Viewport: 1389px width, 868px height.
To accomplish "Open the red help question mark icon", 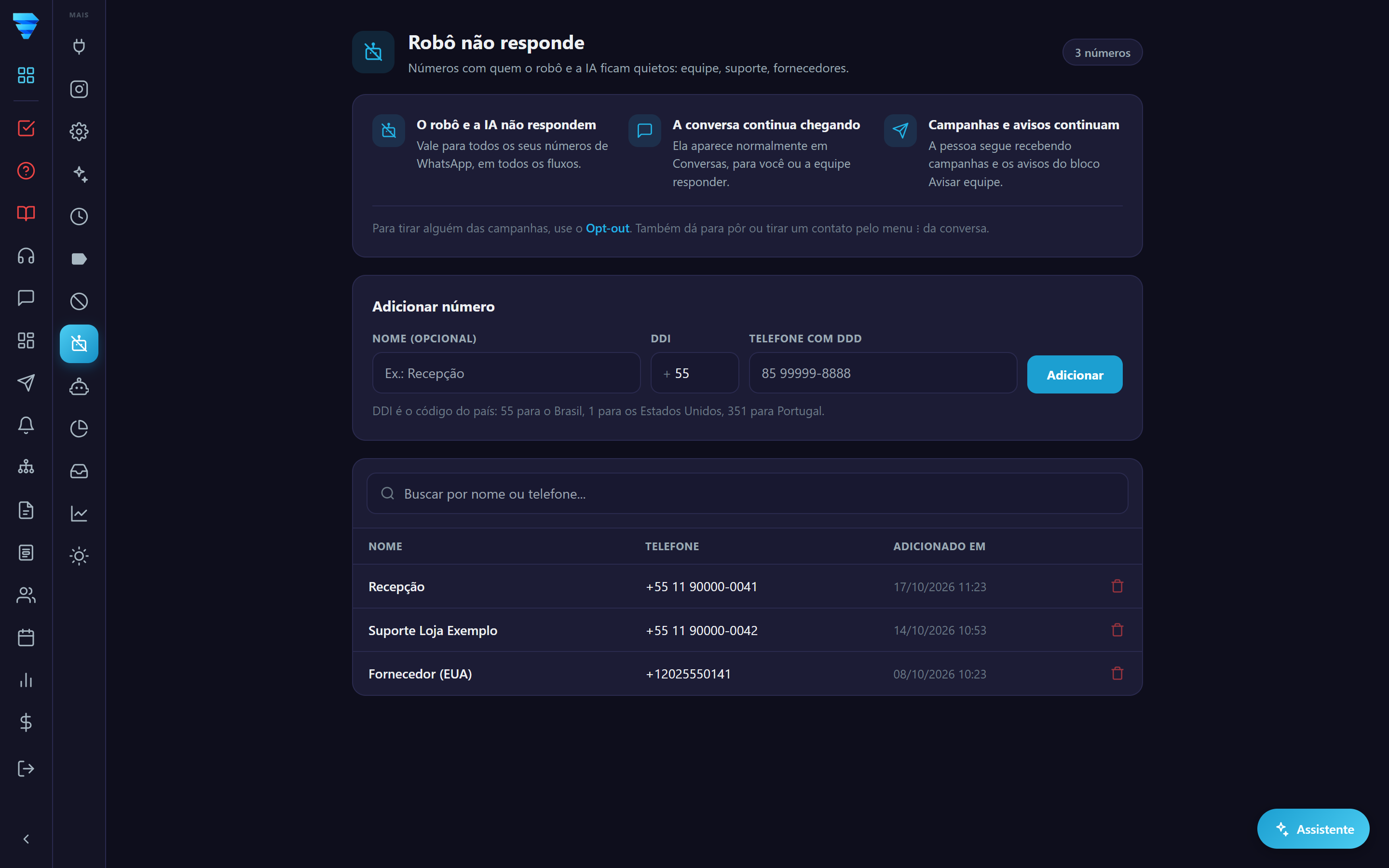I will coord(26,171).
